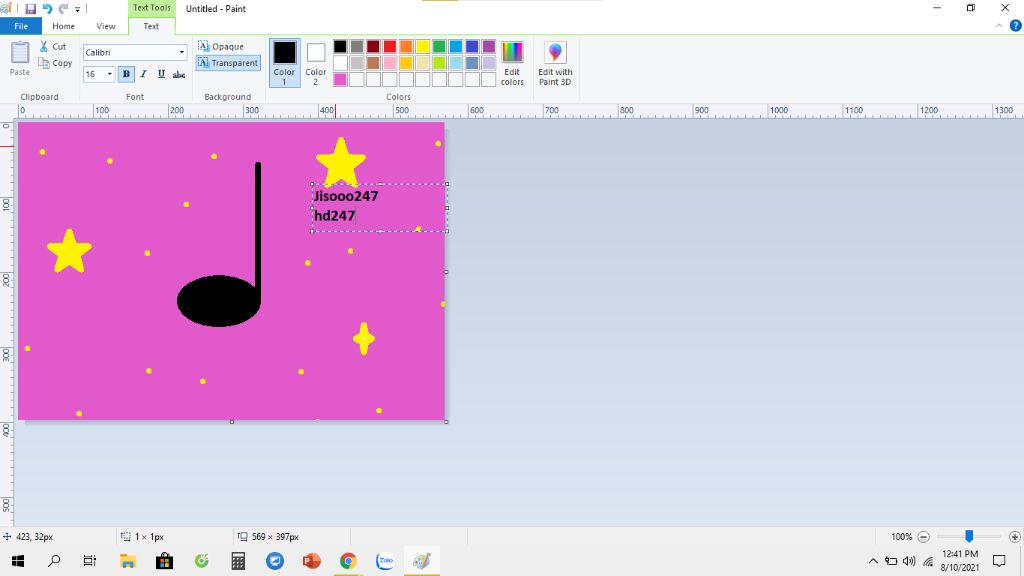Set text background to Opaque
Image resolution: width=1024 pixels, height=576 pixels.
point(221,46)
